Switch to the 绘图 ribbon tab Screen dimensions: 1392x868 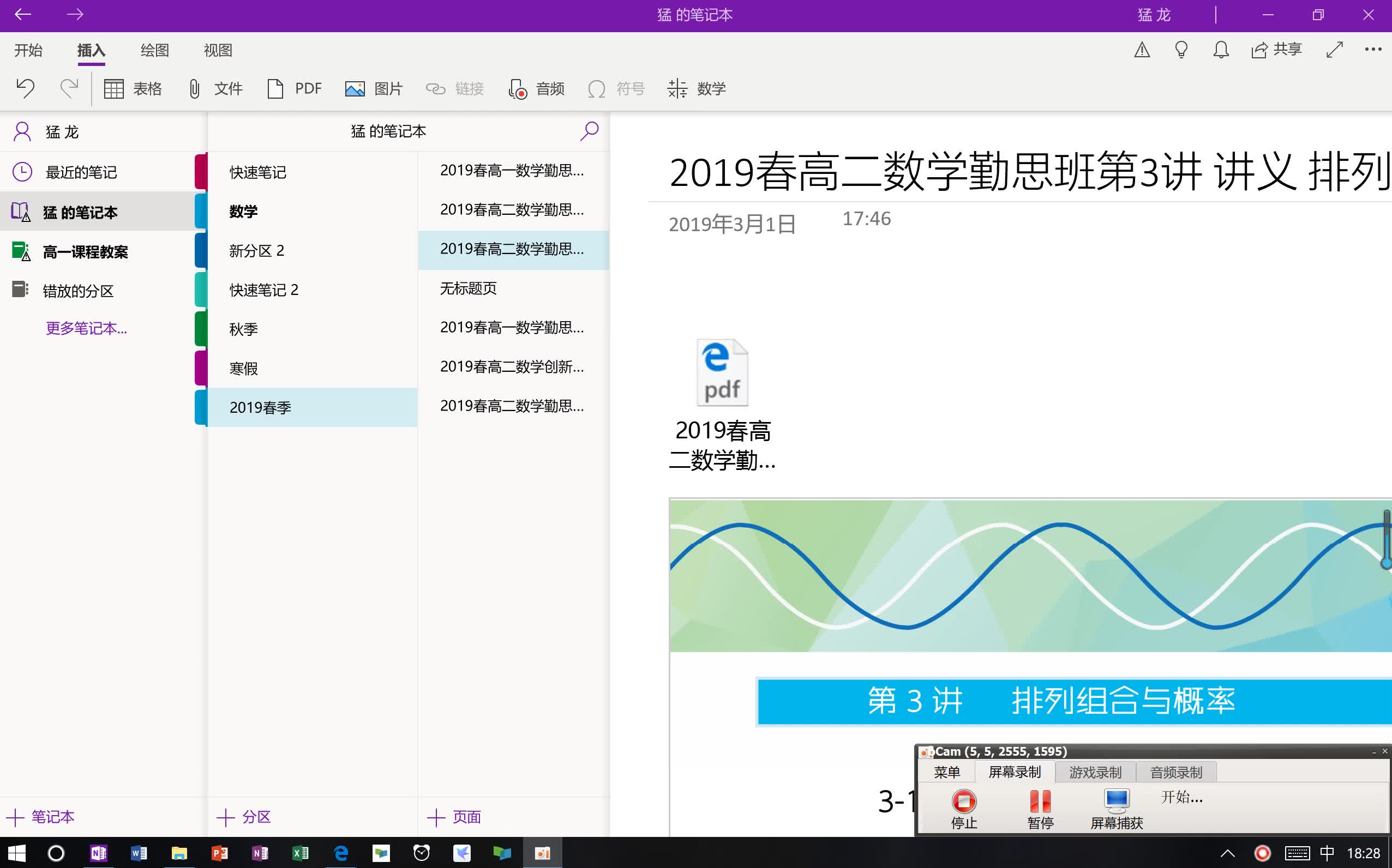pyautogui.click(x=154, y=51)
